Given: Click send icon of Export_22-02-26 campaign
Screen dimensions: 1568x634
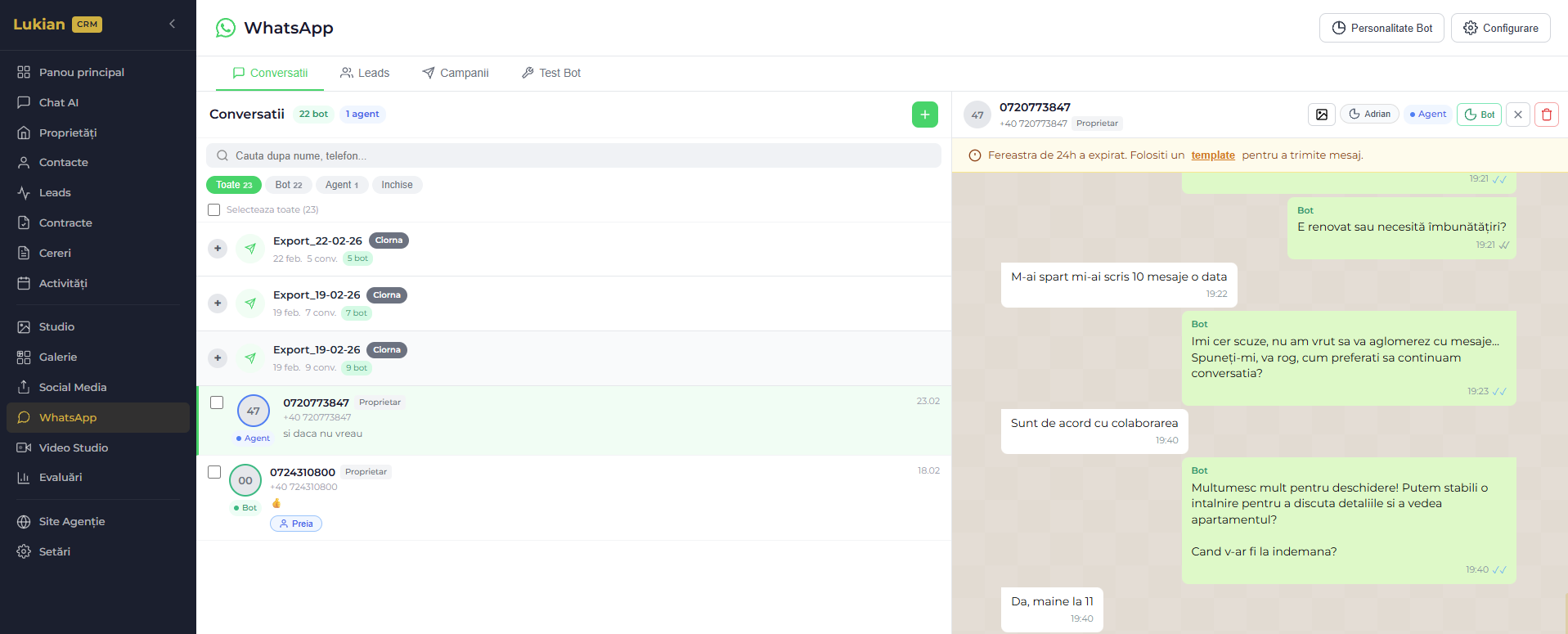Looking at the screenshot, I should [x=250, y=249].
